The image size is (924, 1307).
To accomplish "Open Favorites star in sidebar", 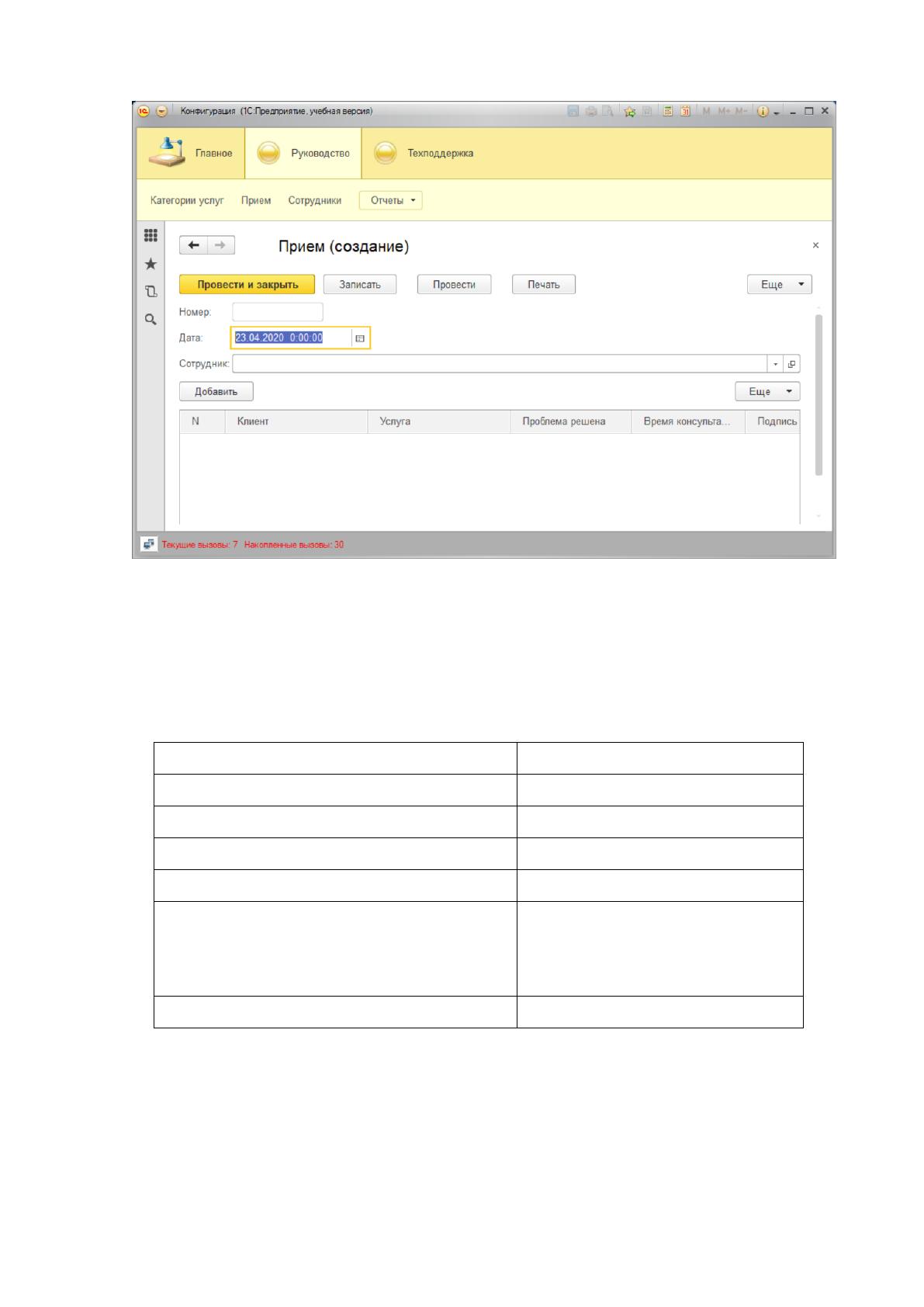I will coord(151,264).
